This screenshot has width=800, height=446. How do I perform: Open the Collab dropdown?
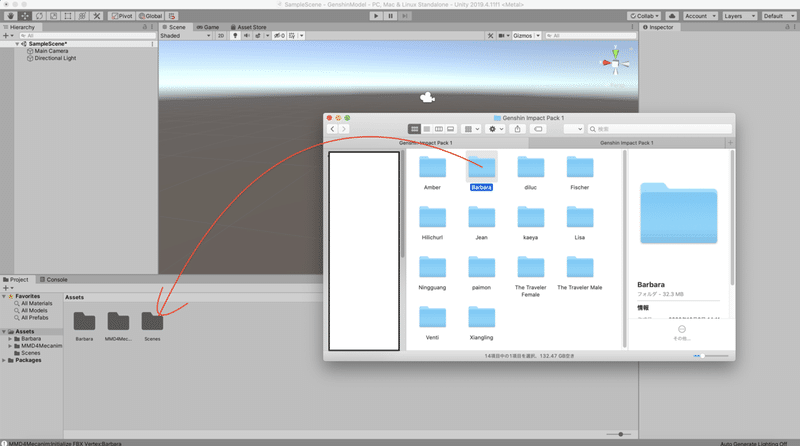(x=644, y=16)
